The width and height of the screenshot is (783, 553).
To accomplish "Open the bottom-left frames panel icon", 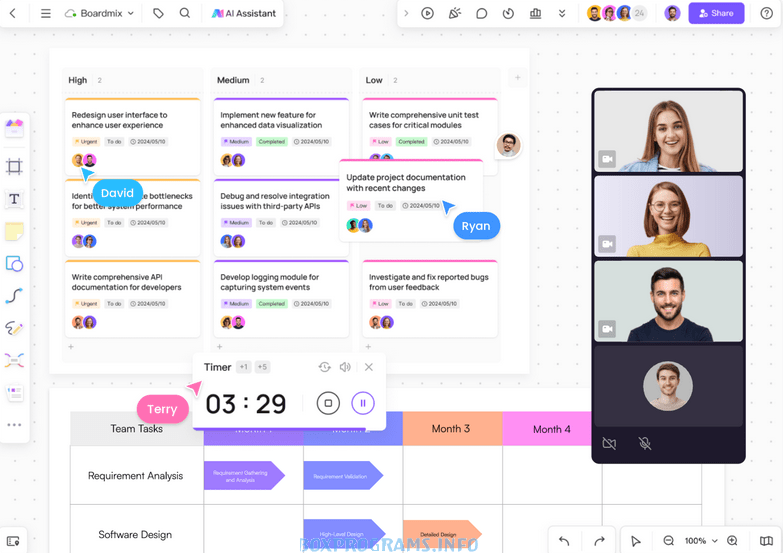I will tap(13, 541).
